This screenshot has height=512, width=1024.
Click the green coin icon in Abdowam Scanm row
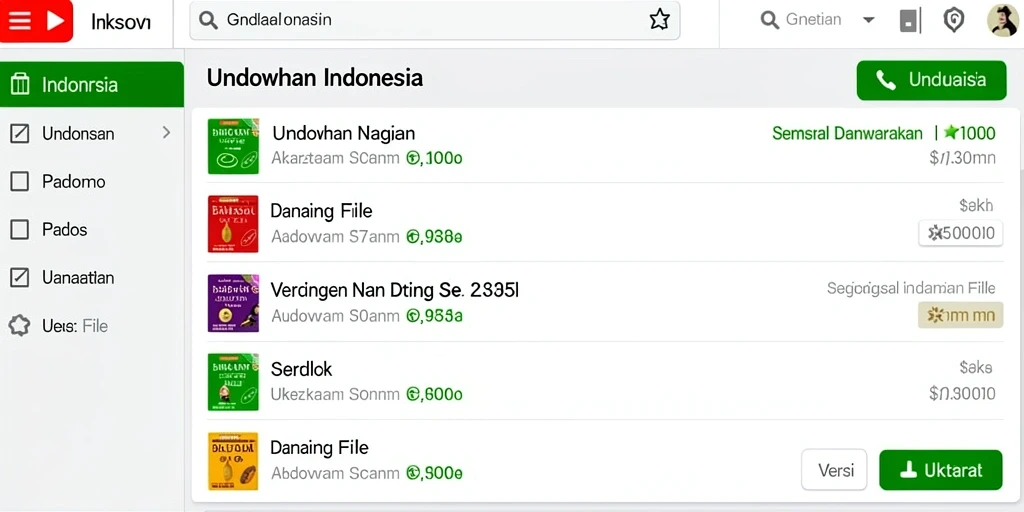[x=412, y=473]
